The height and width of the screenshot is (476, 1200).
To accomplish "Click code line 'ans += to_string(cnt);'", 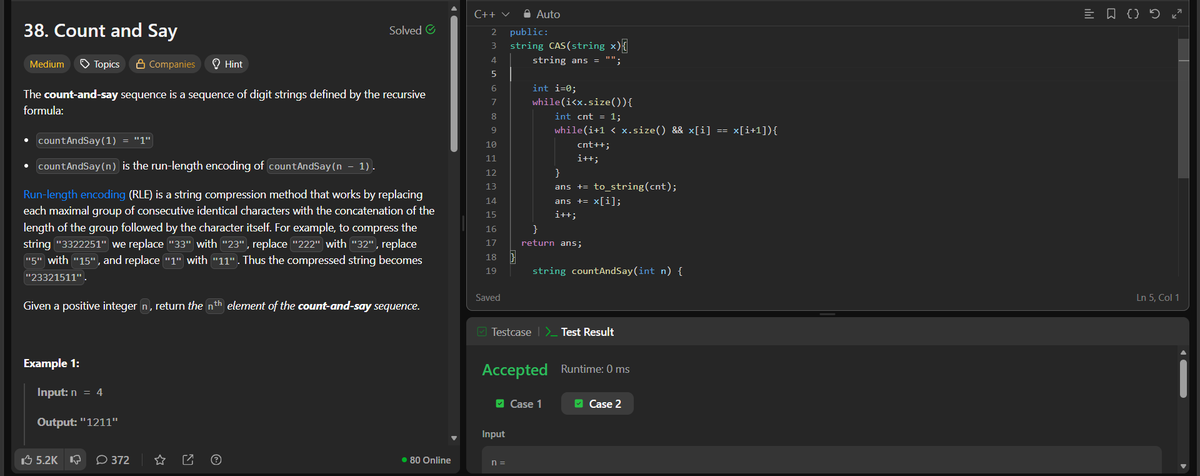I will [x=616, y=187].
